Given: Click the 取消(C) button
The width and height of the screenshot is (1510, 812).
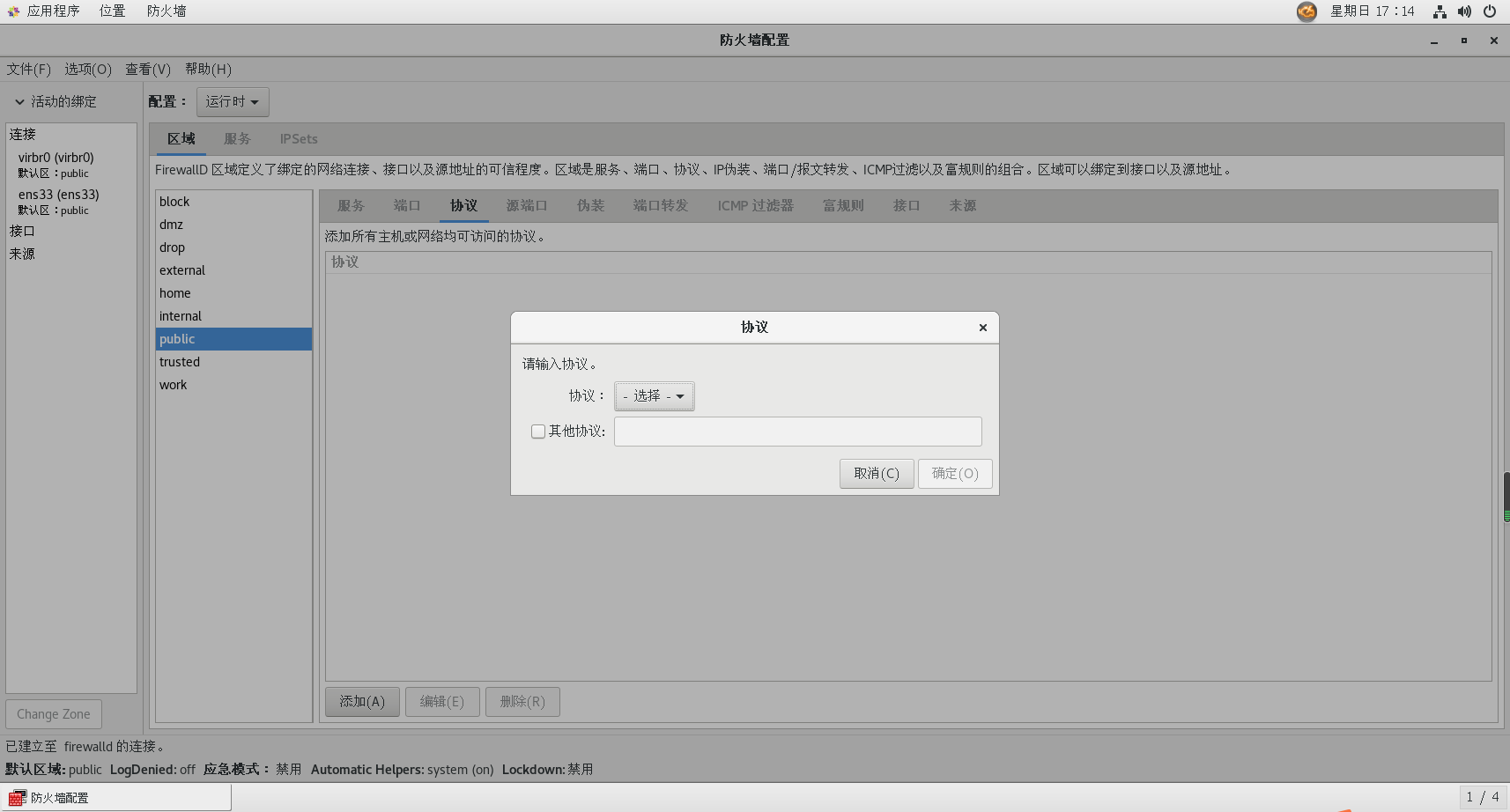Looking at the screenshot, I should pos(877,474).
